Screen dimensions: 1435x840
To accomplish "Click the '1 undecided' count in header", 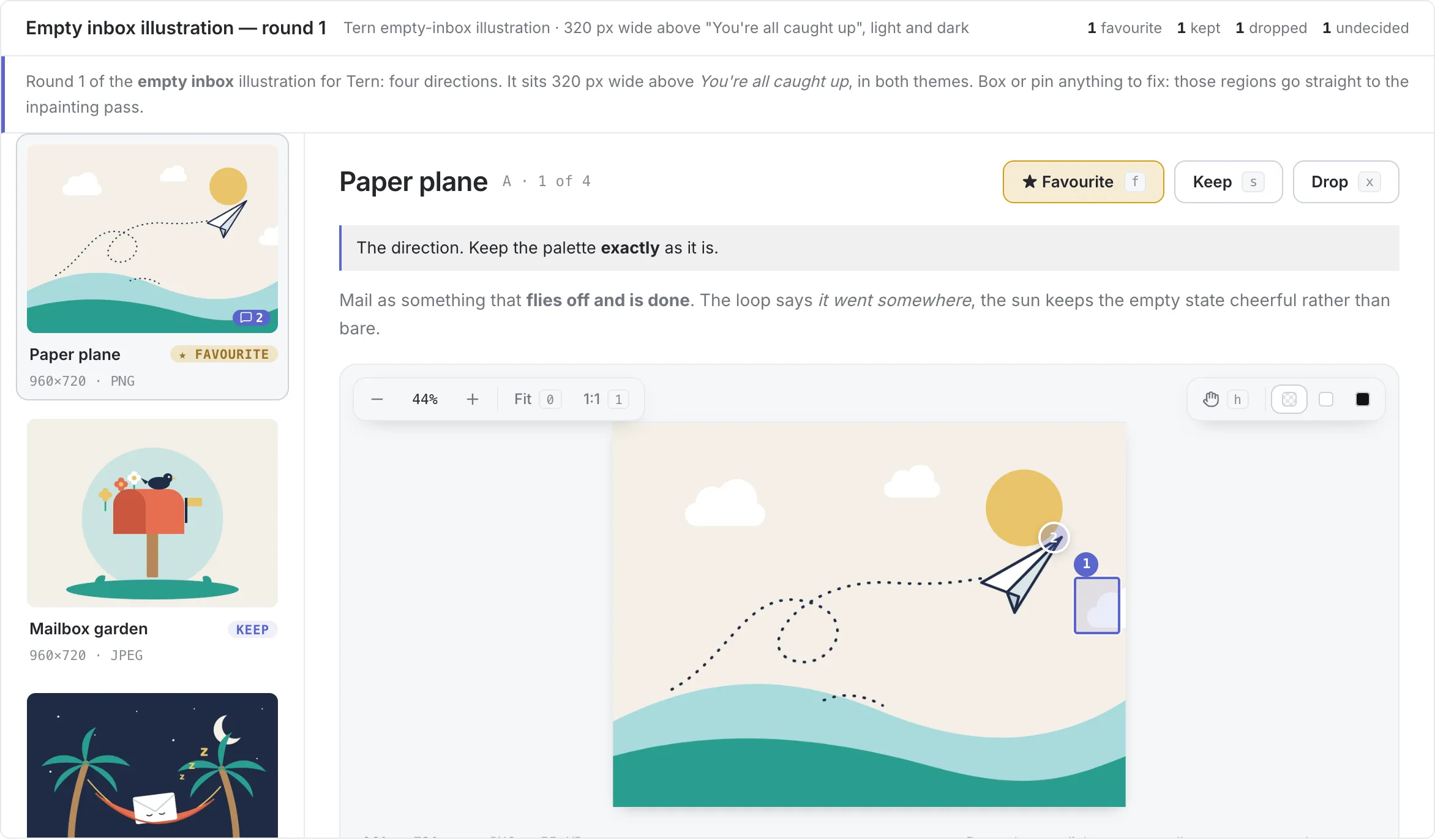I will pos(1366,28).
